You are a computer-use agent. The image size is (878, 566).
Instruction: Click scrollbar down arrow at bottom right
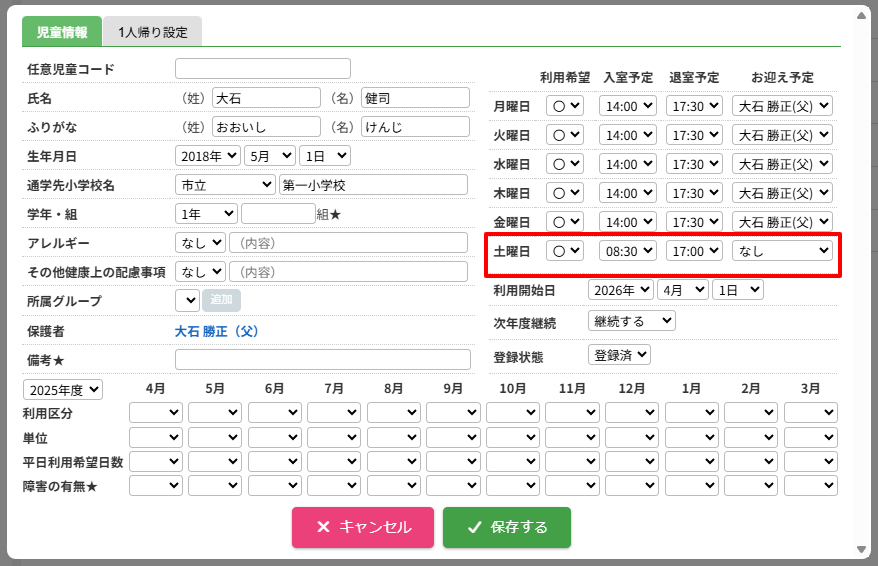click(x=861, y=550)
